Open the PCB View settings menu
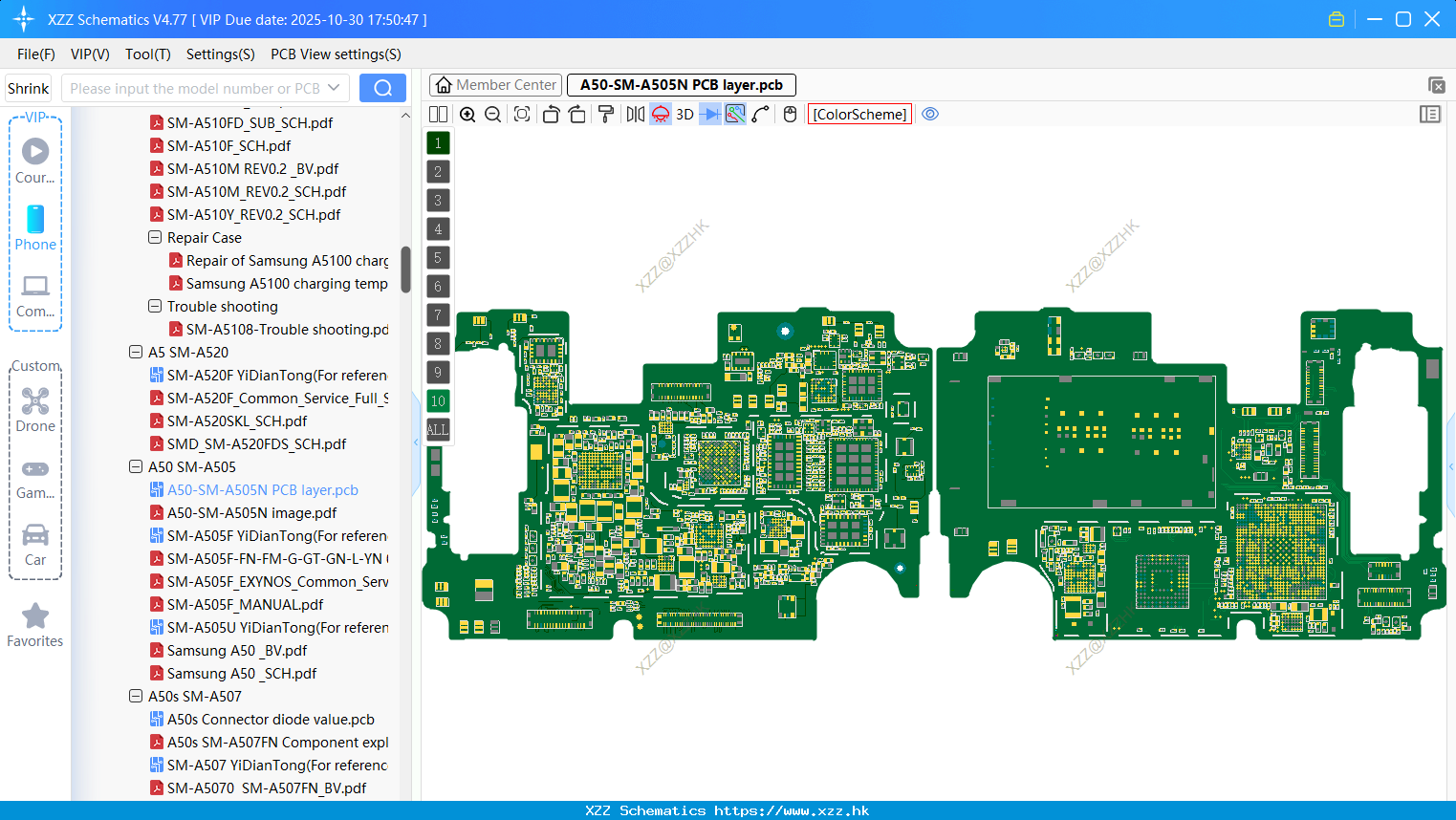This screenshot has height=820, width=1456. click(335, 54)
